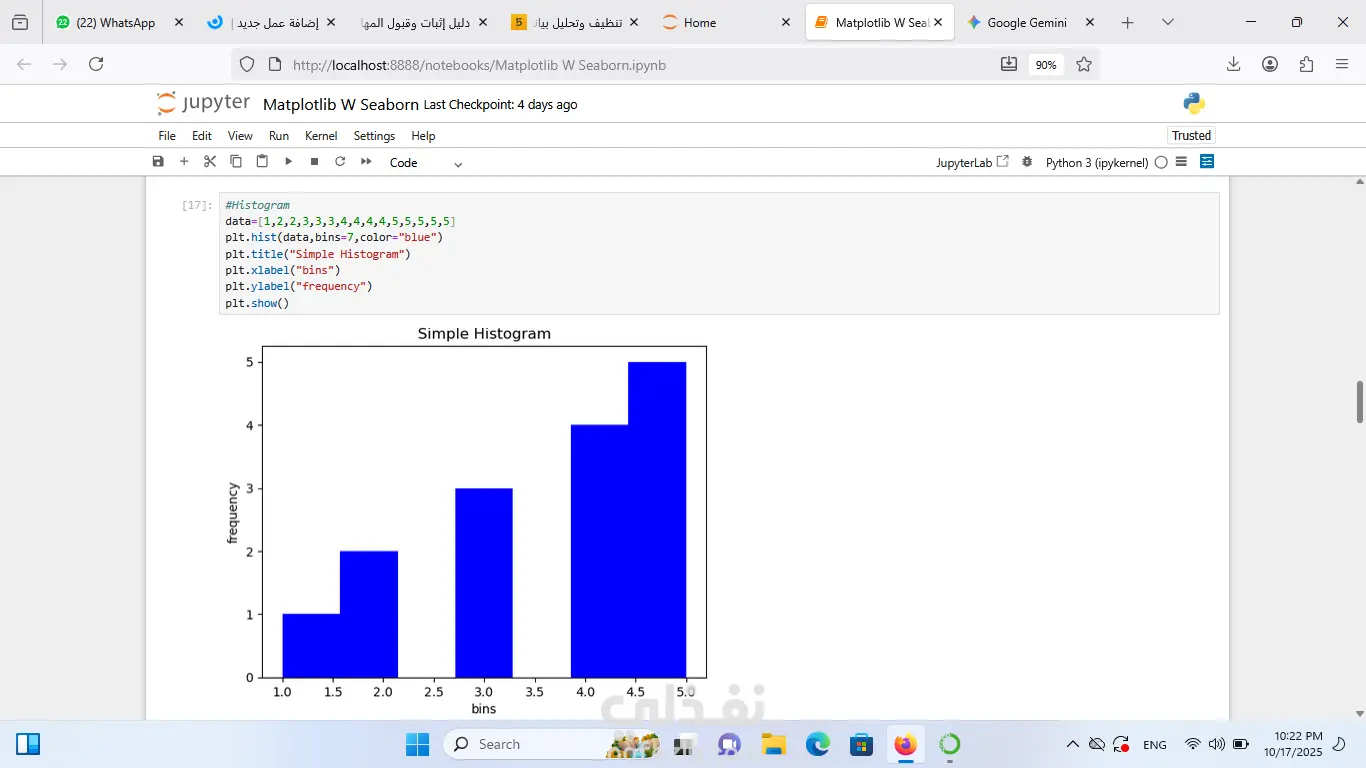
Task: Reload the current page
Action: coord(96,64)
